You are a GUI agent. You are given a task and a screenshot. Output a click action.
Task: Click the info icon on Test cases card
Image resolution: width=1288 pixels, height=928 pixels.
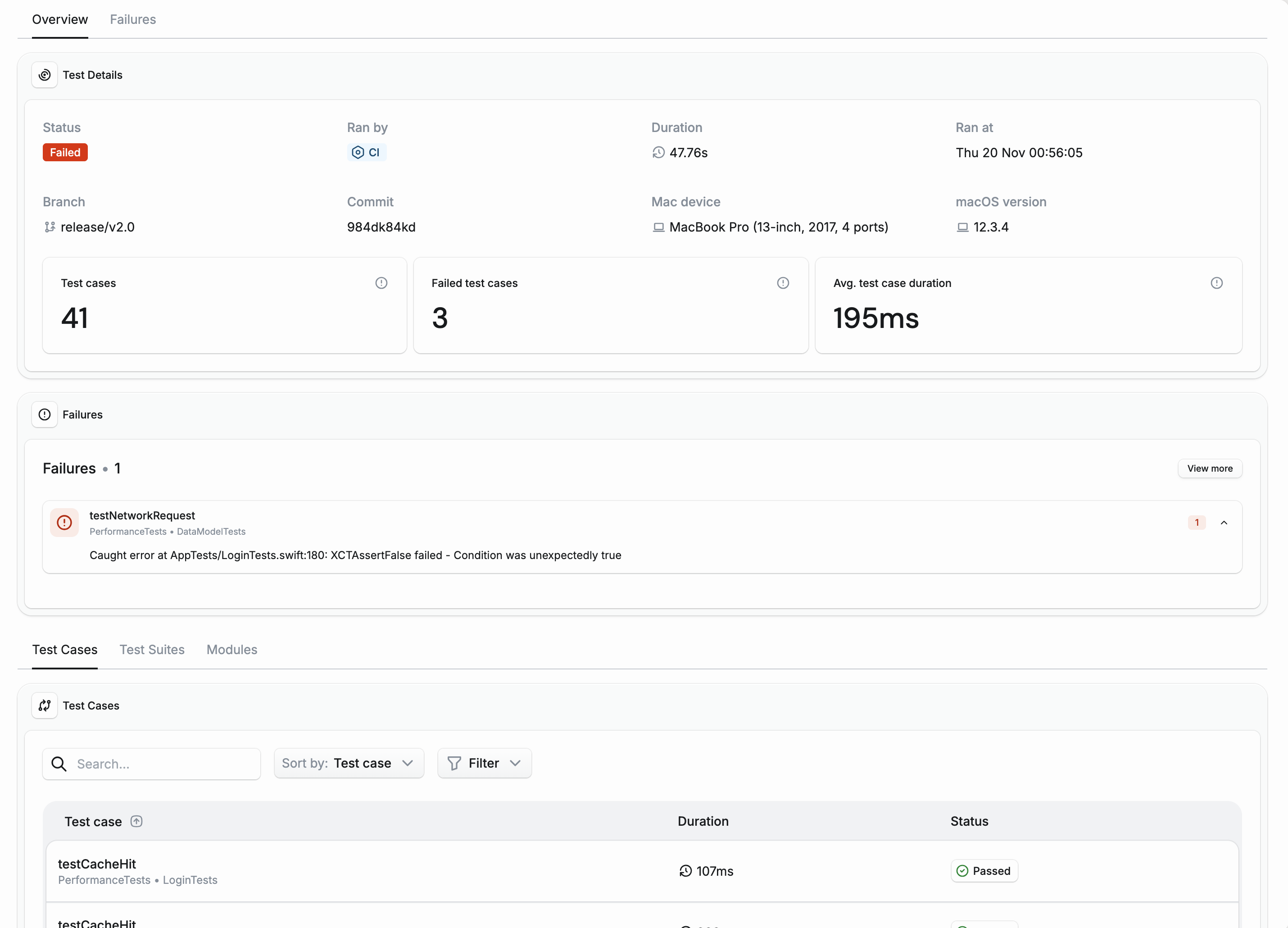[381, 283]
